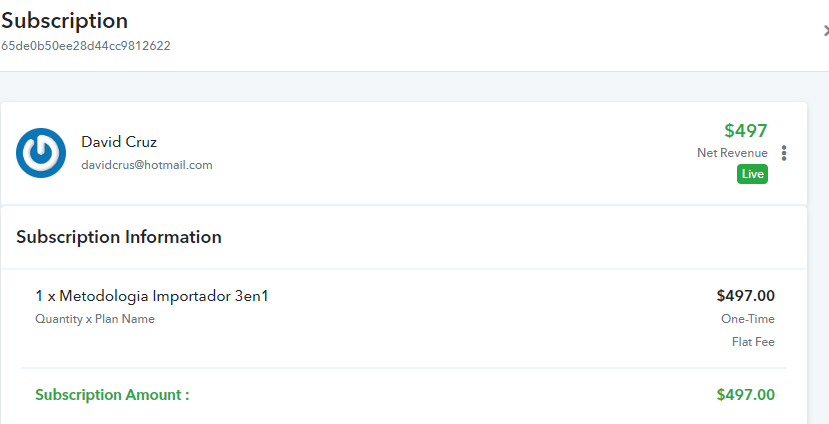This screenshot has width=829, height=424.
Task: Click the Flat Fee label
Action: tap(753, 342)
